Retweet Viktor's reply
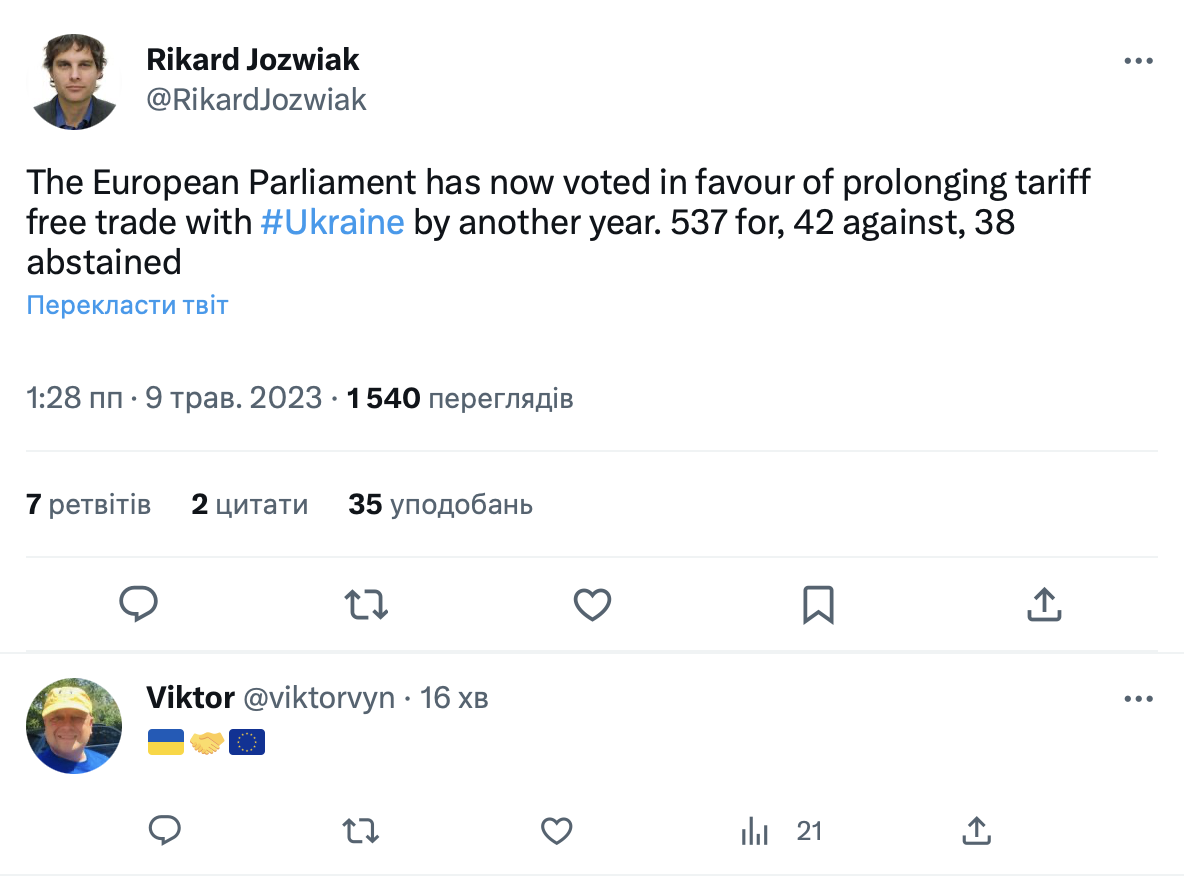This screenshot has height=876, width=1184. 359,830
